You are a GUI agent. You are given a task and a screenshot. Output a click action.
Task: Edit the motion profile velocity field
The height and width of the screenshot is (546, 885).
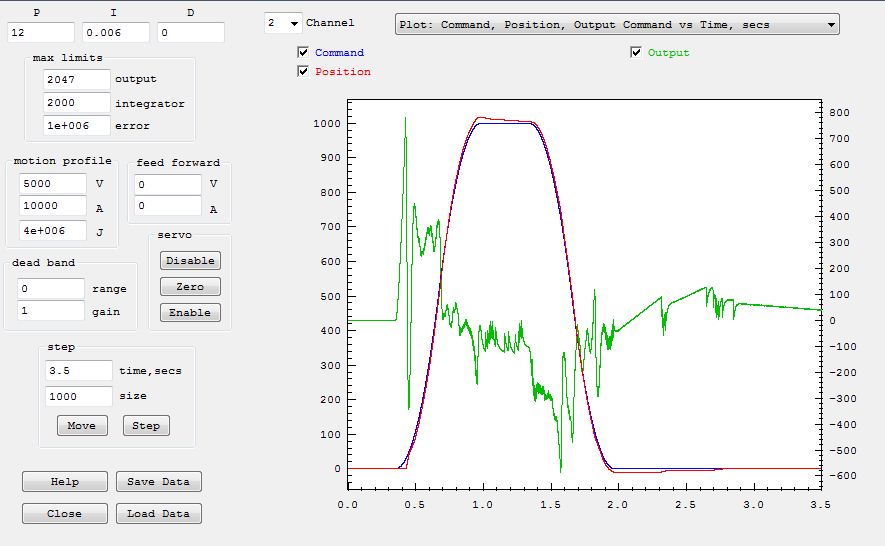[53, 184]
